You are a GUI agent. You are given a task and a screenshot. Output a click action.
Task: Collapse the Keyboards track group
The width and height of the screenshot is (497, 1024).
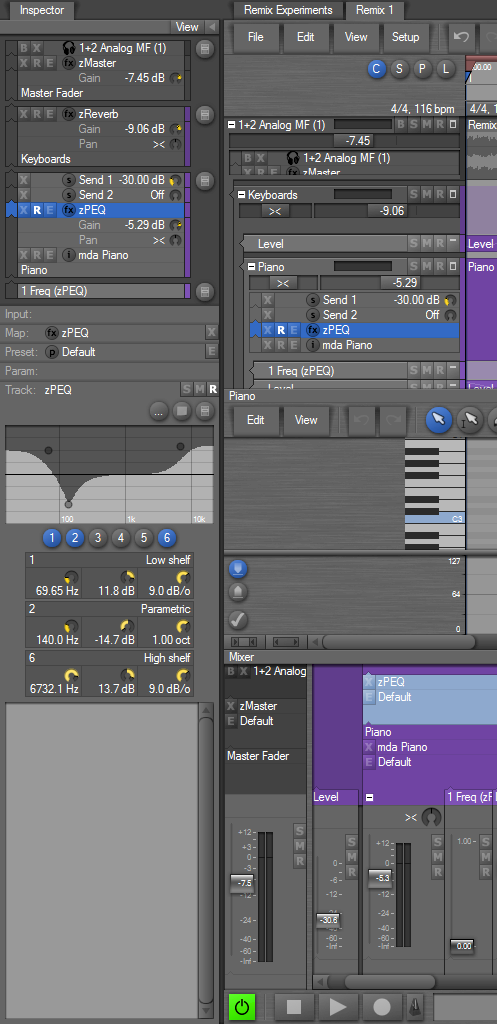[242, 195]
